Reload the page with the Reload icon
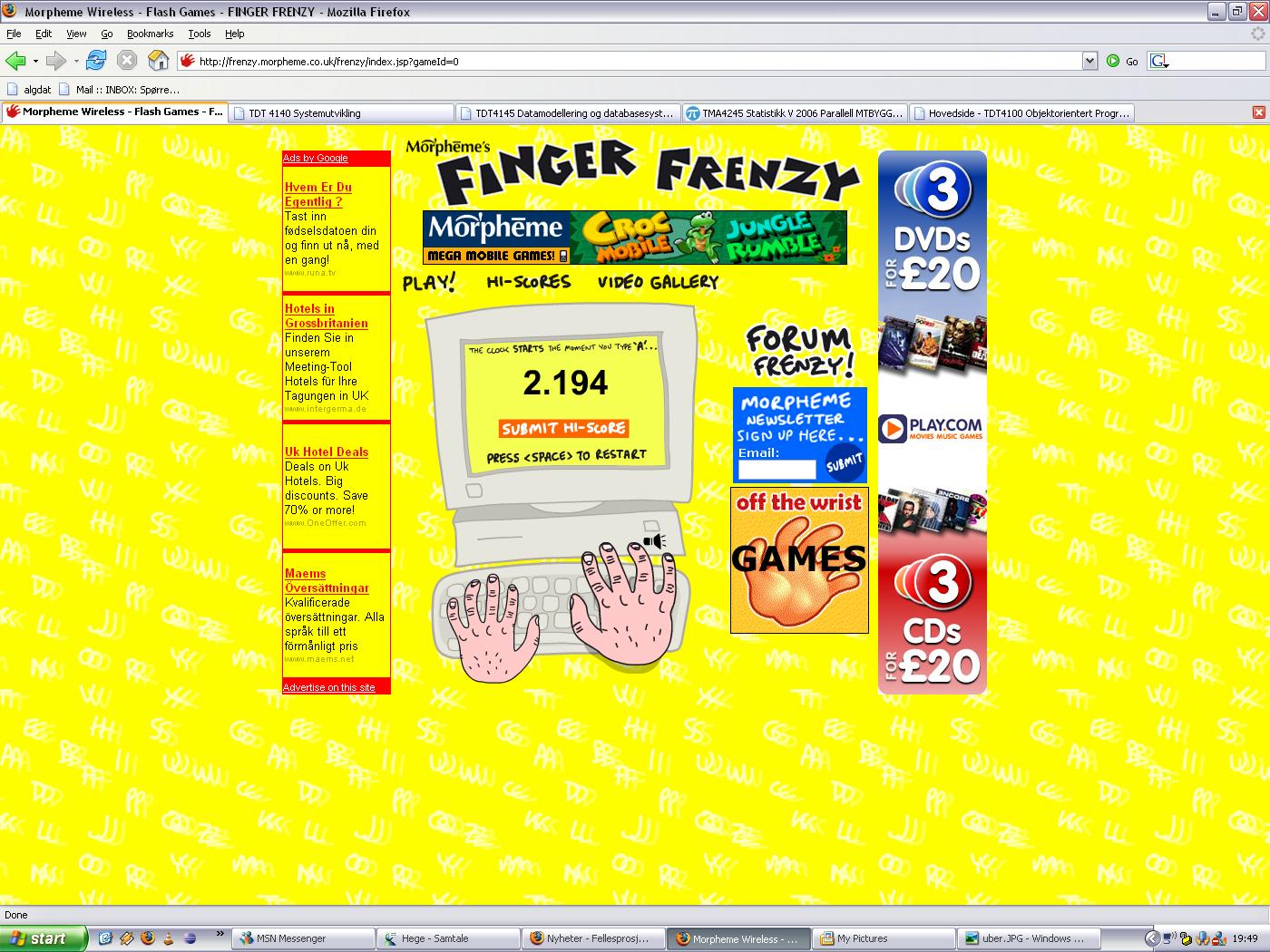The width and height of the screenshot is (1270, 952). click(x=96, y=61)
